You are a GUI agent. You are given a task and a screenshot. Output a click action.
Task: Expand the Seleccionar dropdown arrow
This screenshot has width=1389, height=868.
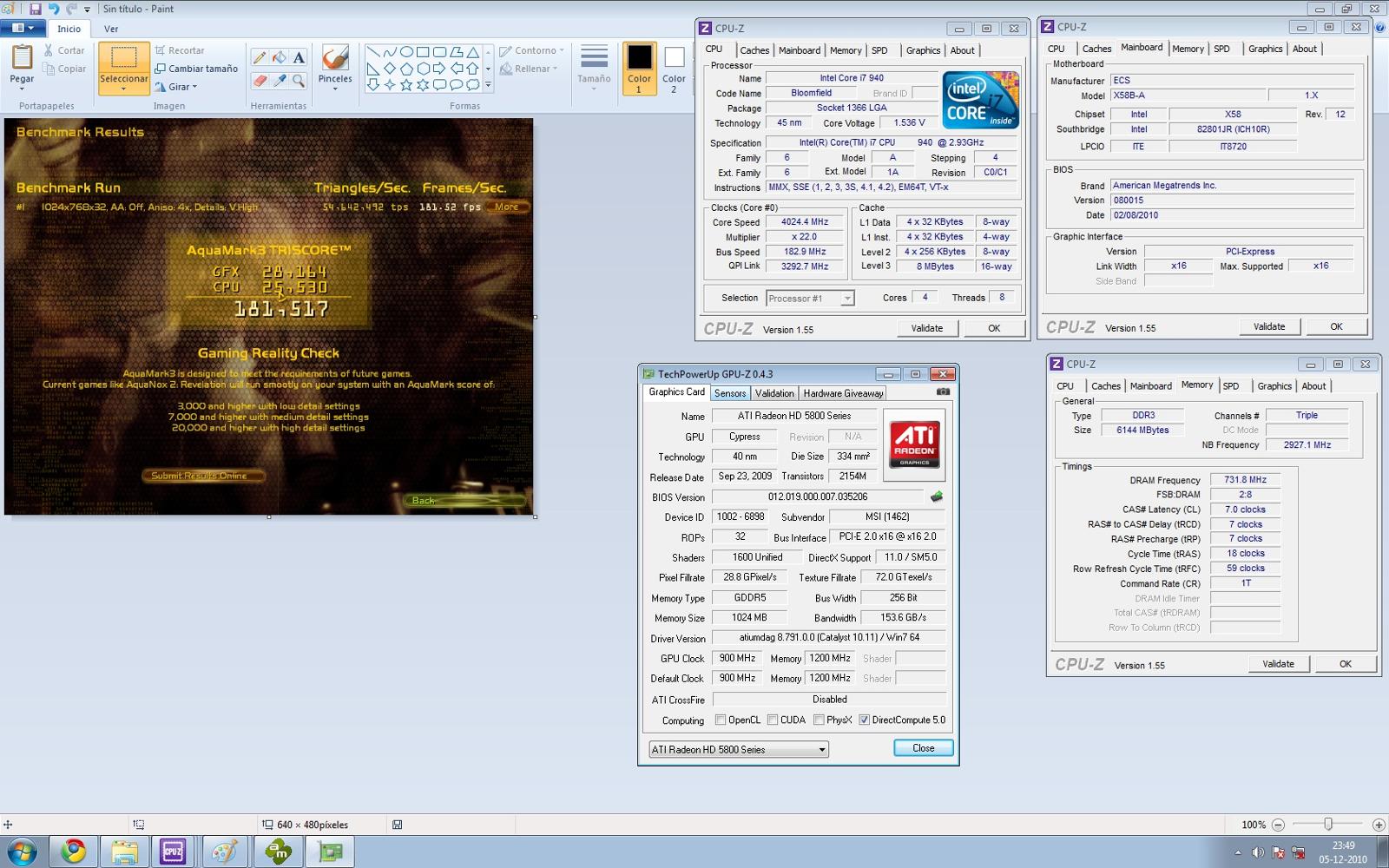click(x=123, y=89)
